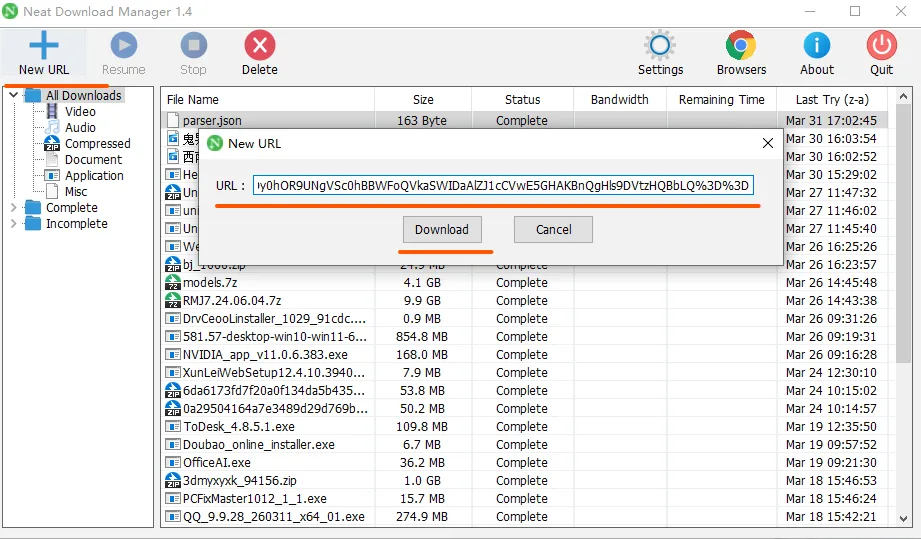Click the Neat Download Manager title icon
Screen dimensions: 921x539
coord(10,11)
